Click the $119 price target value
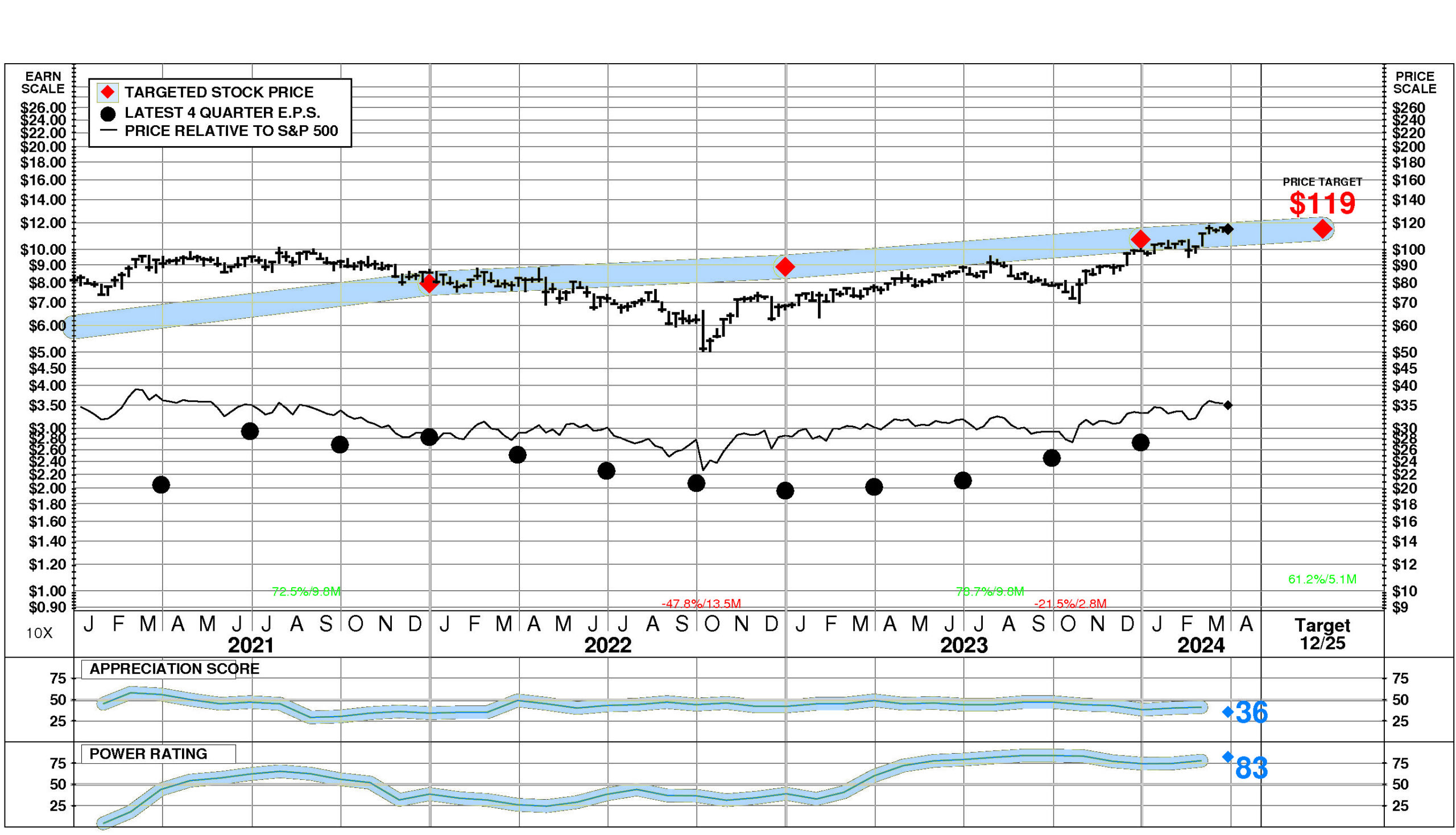This screenshot has height=835, width=1456. 1322,204
